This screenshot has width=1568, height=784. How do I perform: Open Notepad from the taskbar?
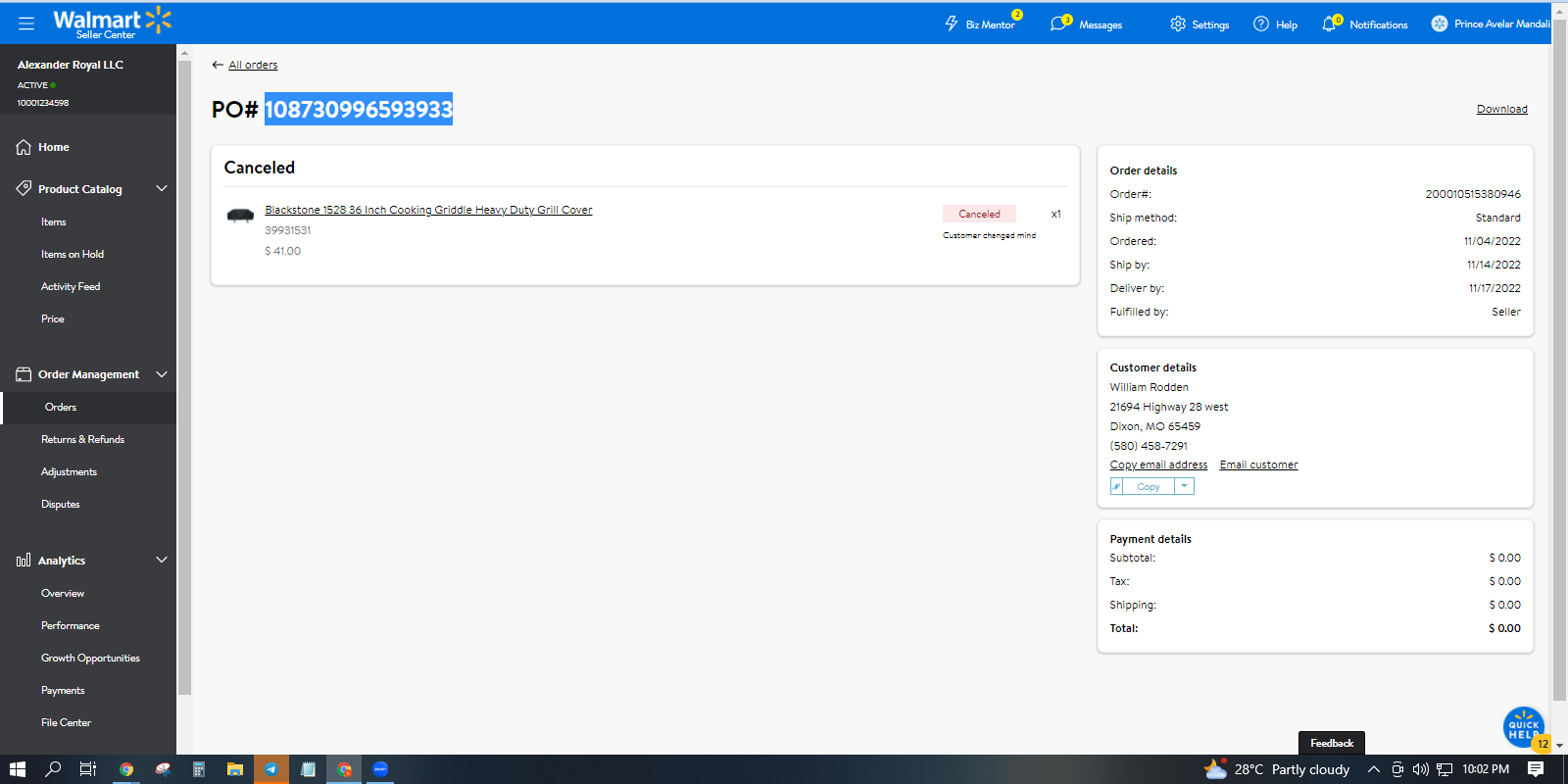(x=308, y=769)
